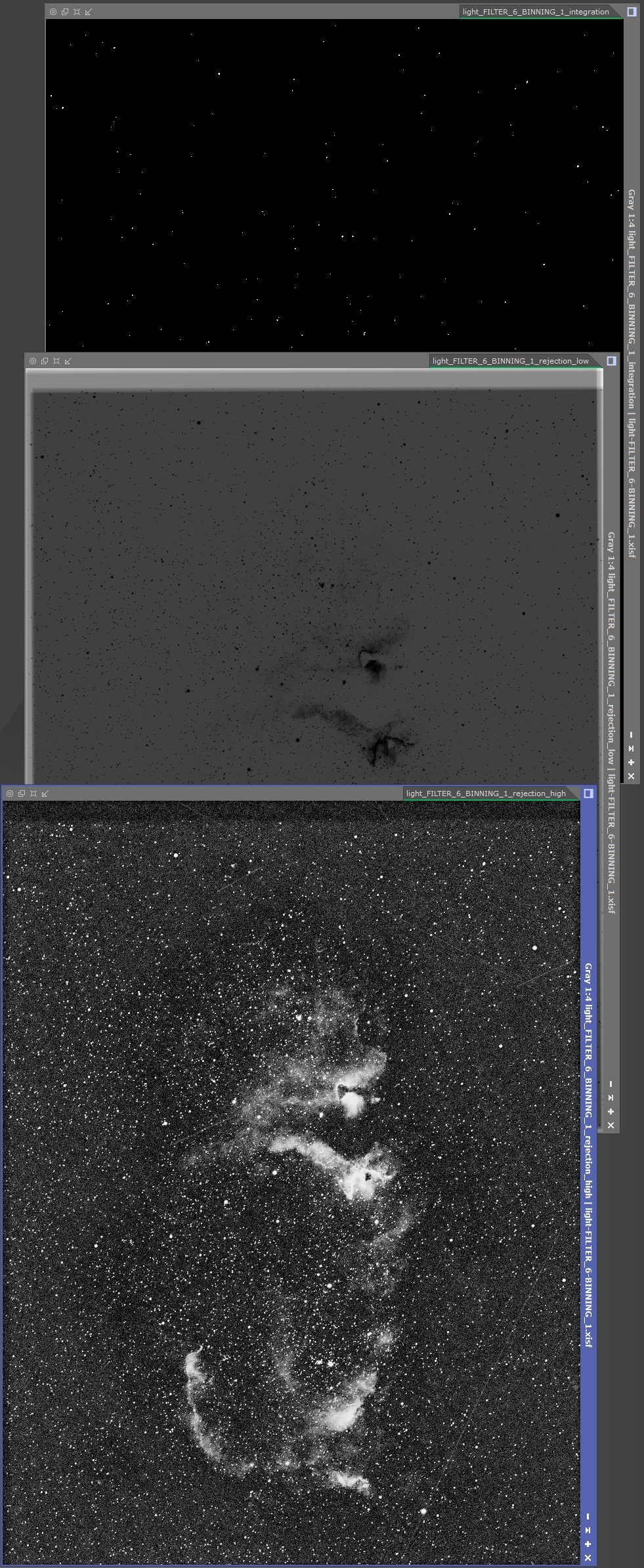Click the square icon beside the integration tab

tap(632, 12)
